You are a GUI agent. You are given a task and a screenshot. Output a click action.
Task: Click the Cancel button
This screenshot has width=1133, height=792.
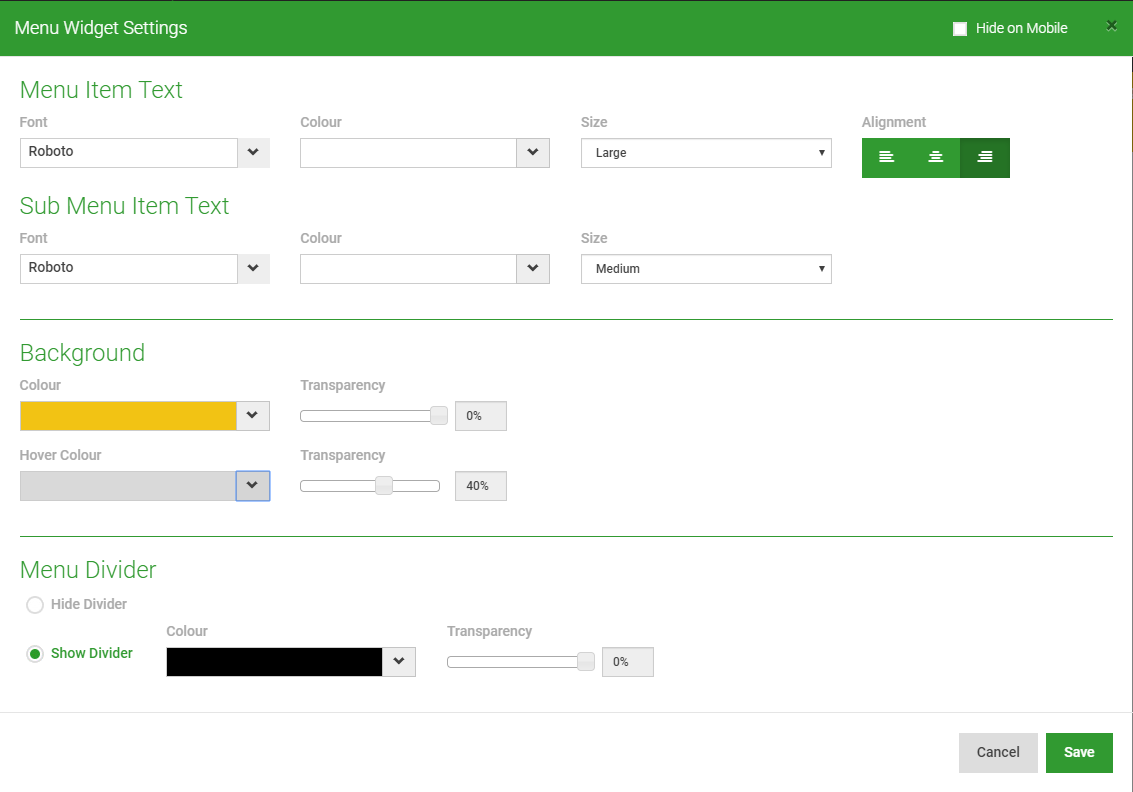click(998, 752)
